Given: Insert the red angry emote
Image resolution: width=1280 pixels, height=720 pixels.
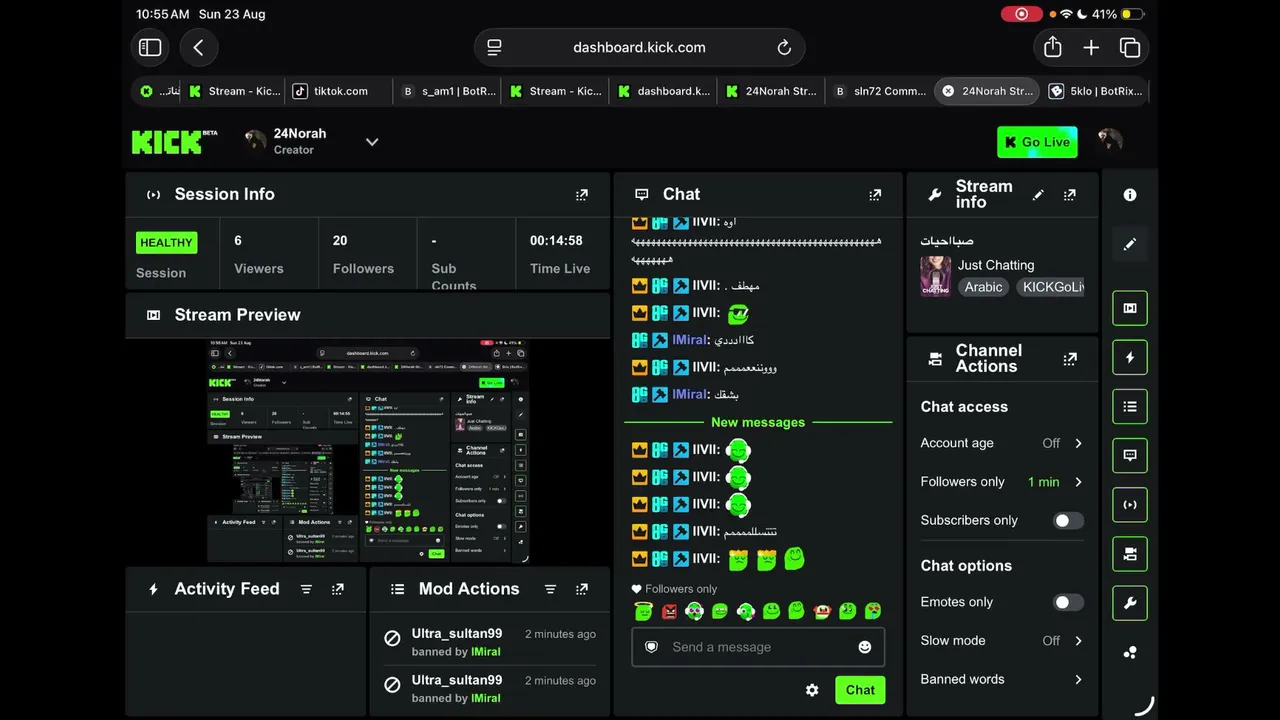Looking at the screenshot, I should 669,611.
